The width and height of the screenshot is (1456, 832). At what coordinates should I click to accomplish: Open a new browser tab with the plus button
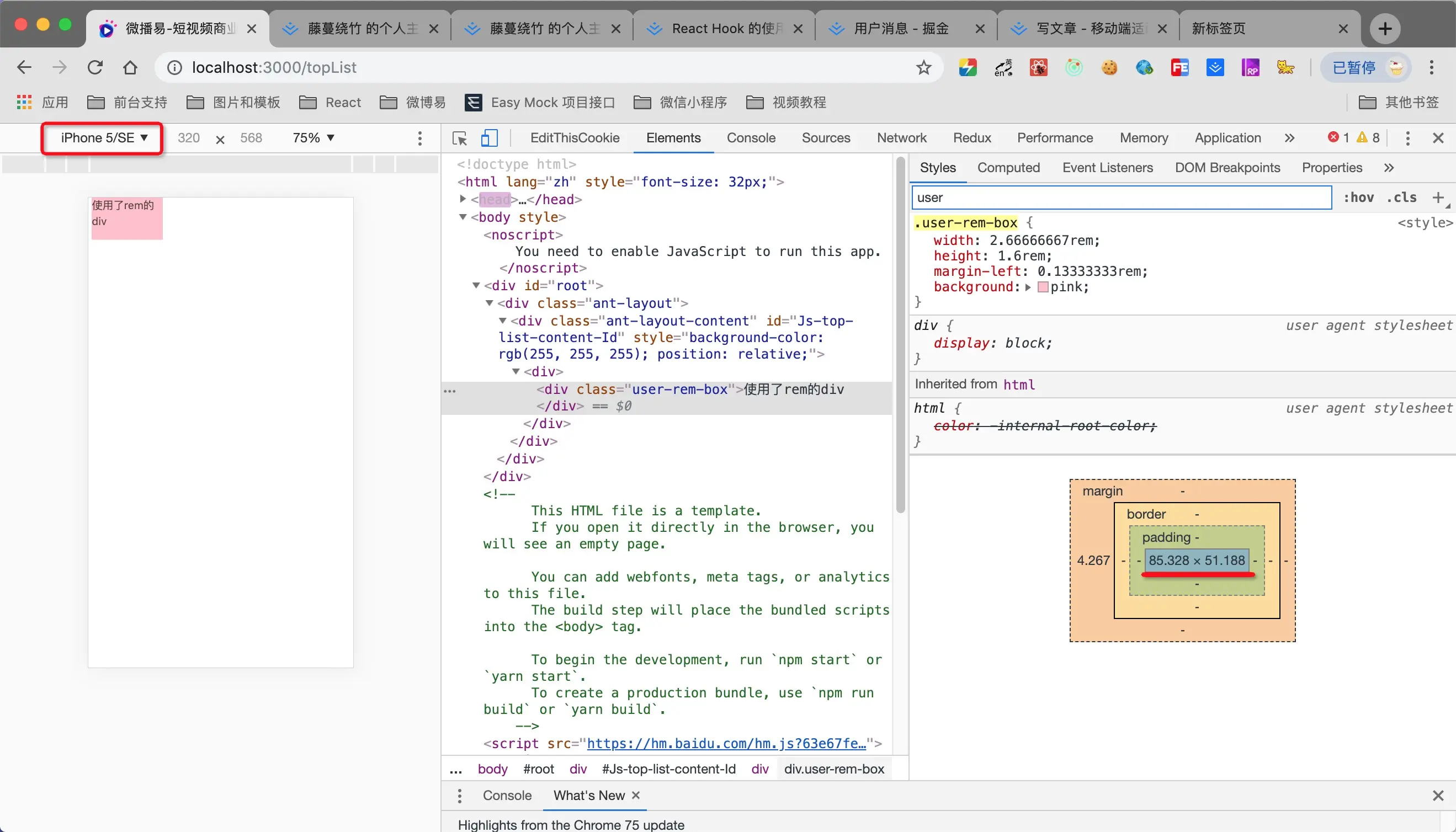pos(1385,29)
